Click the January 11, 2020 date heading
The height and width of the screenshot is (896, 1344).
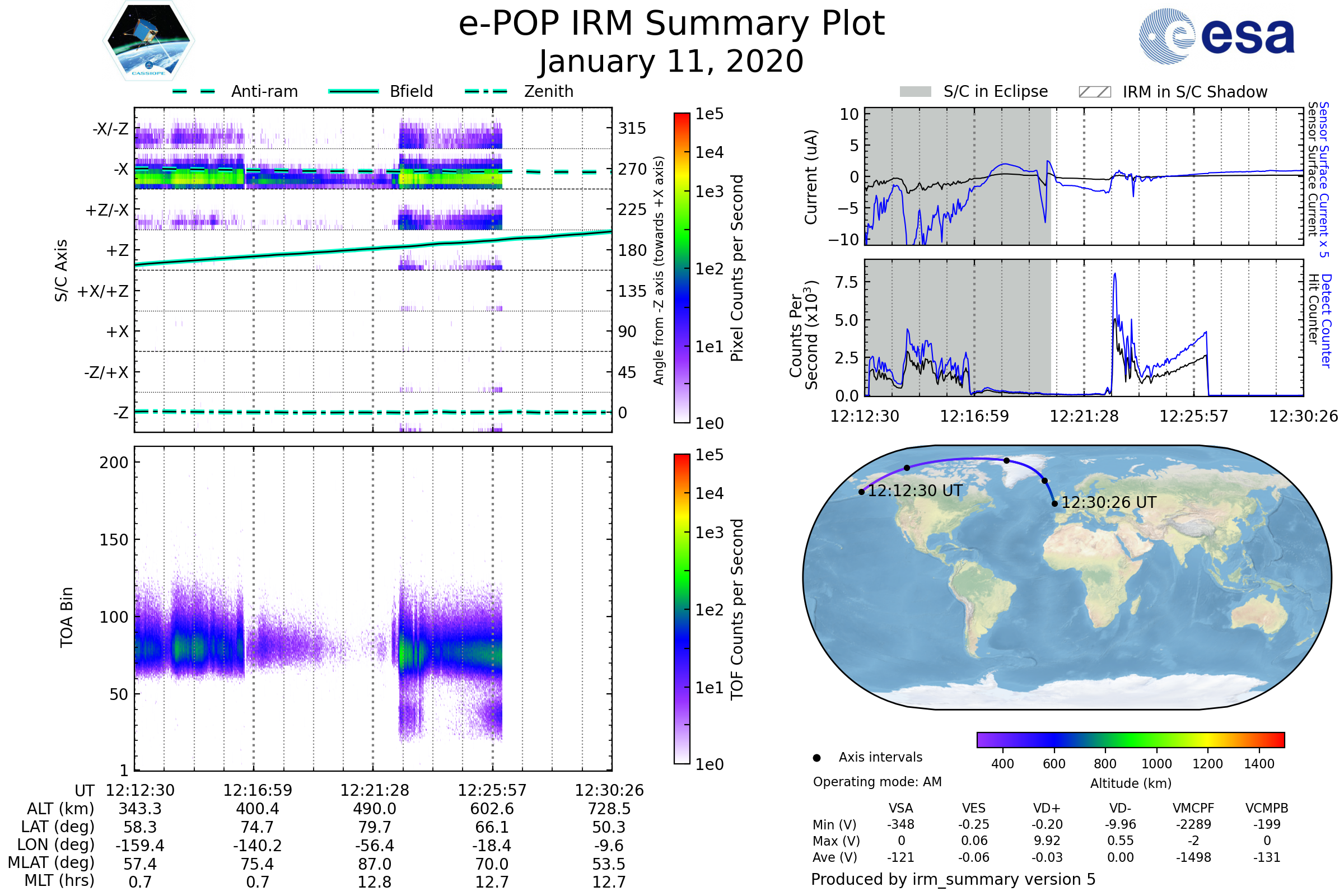pos(671,62)
